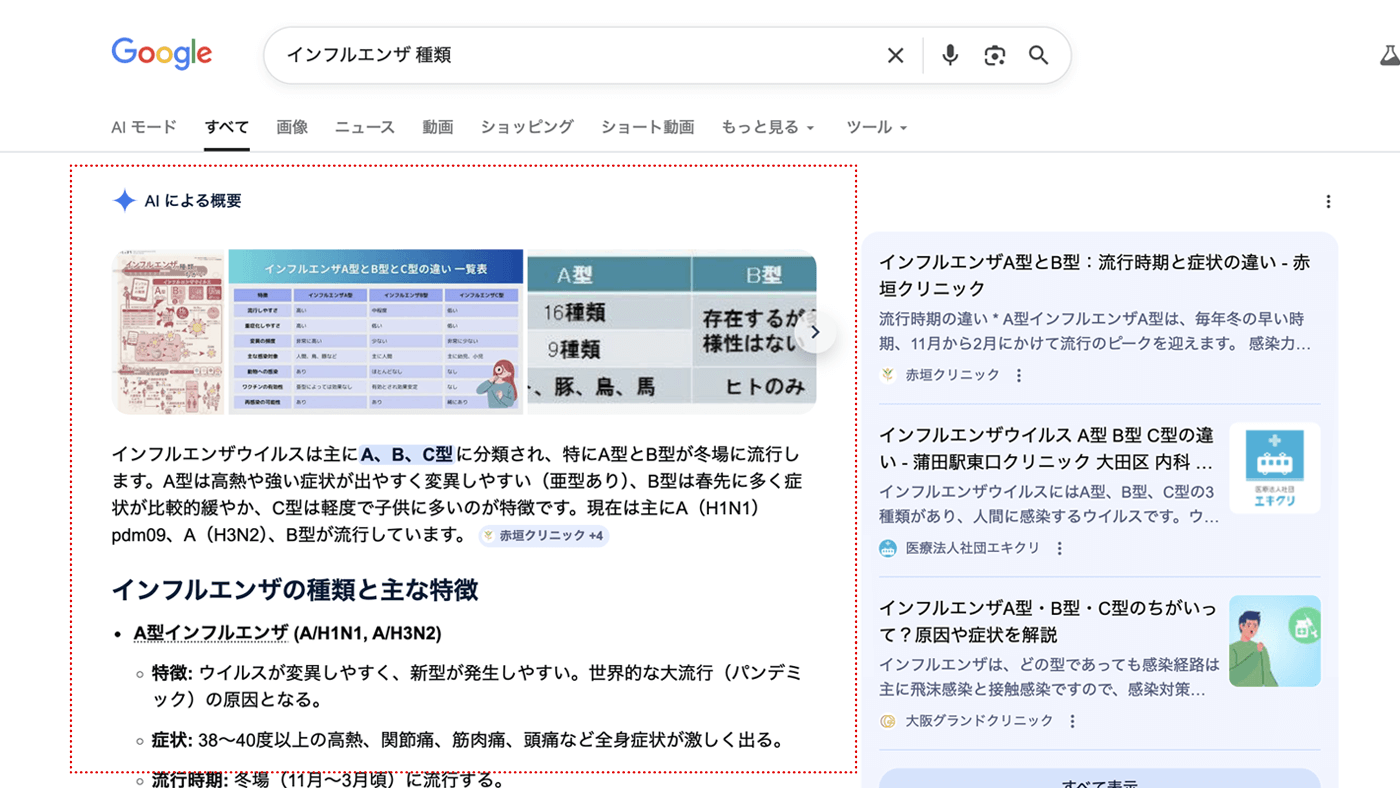This screenshot has height=788, width=1400.
Task: Switch to the 画像 tab
Action: coord(291,127)
